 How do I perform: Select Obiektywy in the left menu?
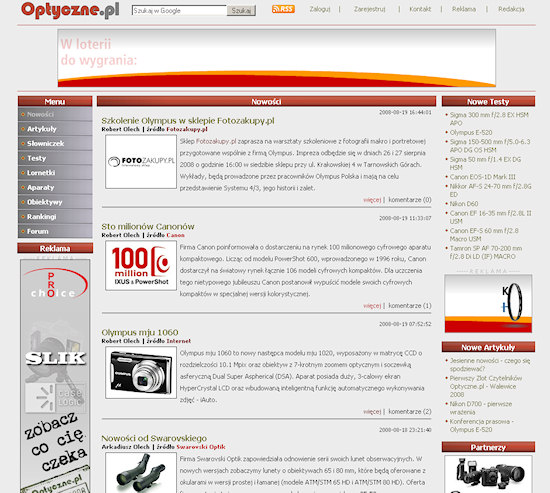point(55,202)
